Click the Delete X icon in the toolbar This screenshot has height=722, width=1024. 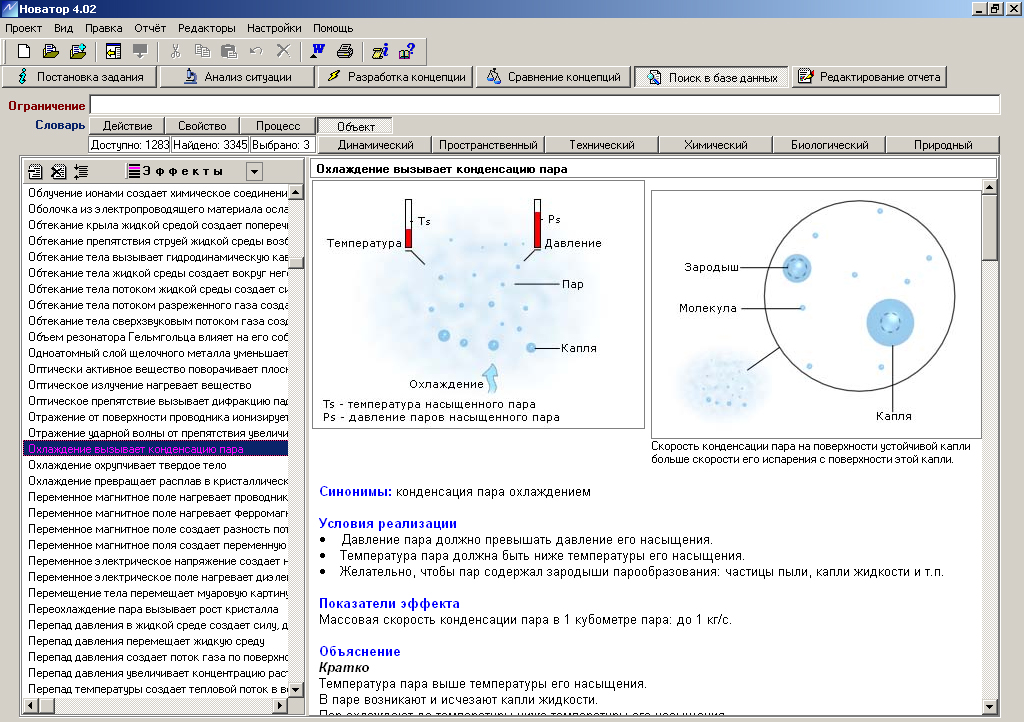(x=283, y=51)
